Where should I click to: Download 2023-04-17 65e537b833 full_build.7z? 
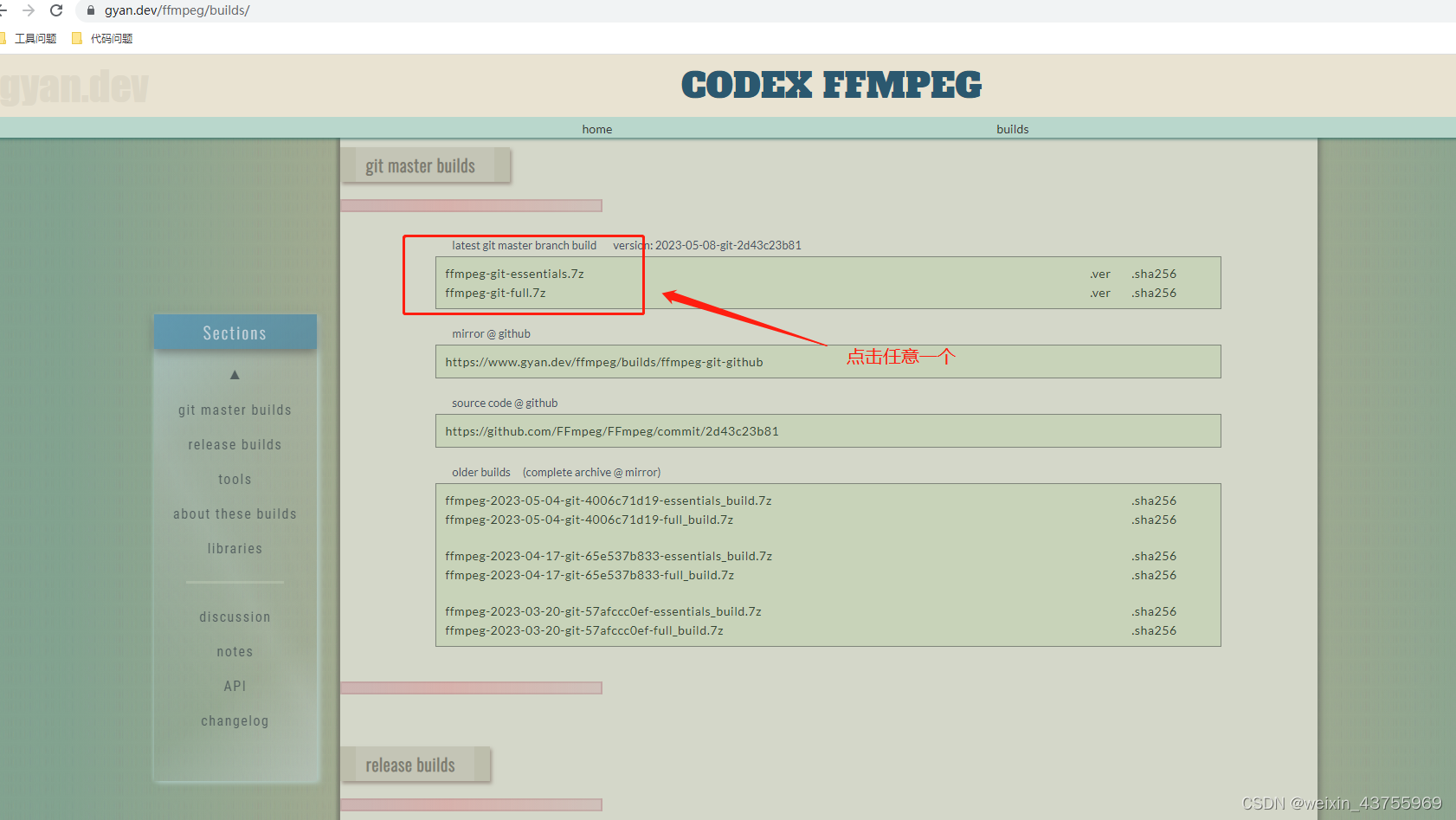coord(589,575)
